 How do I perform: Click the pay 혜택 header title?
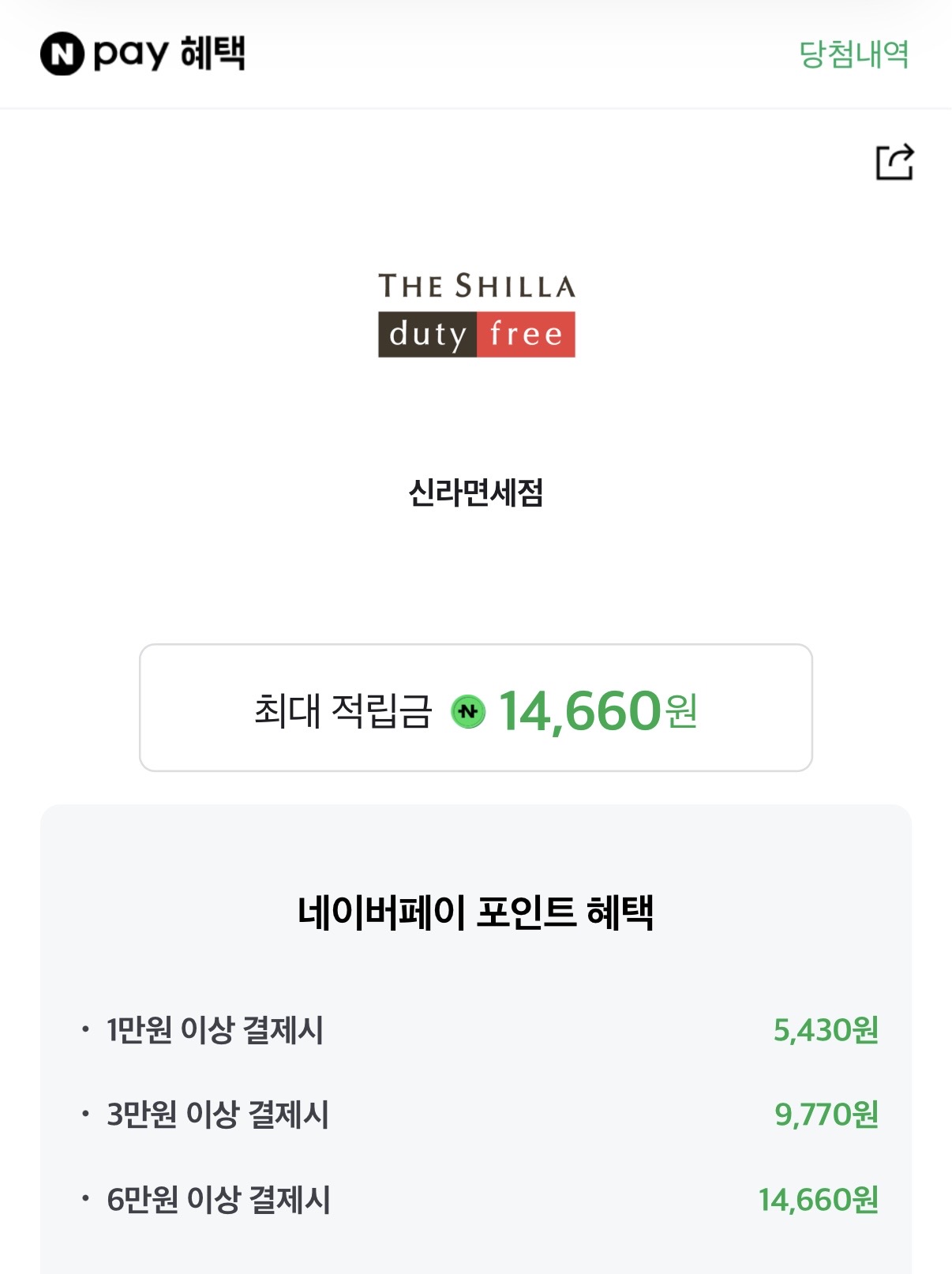[x=169, y=54]
